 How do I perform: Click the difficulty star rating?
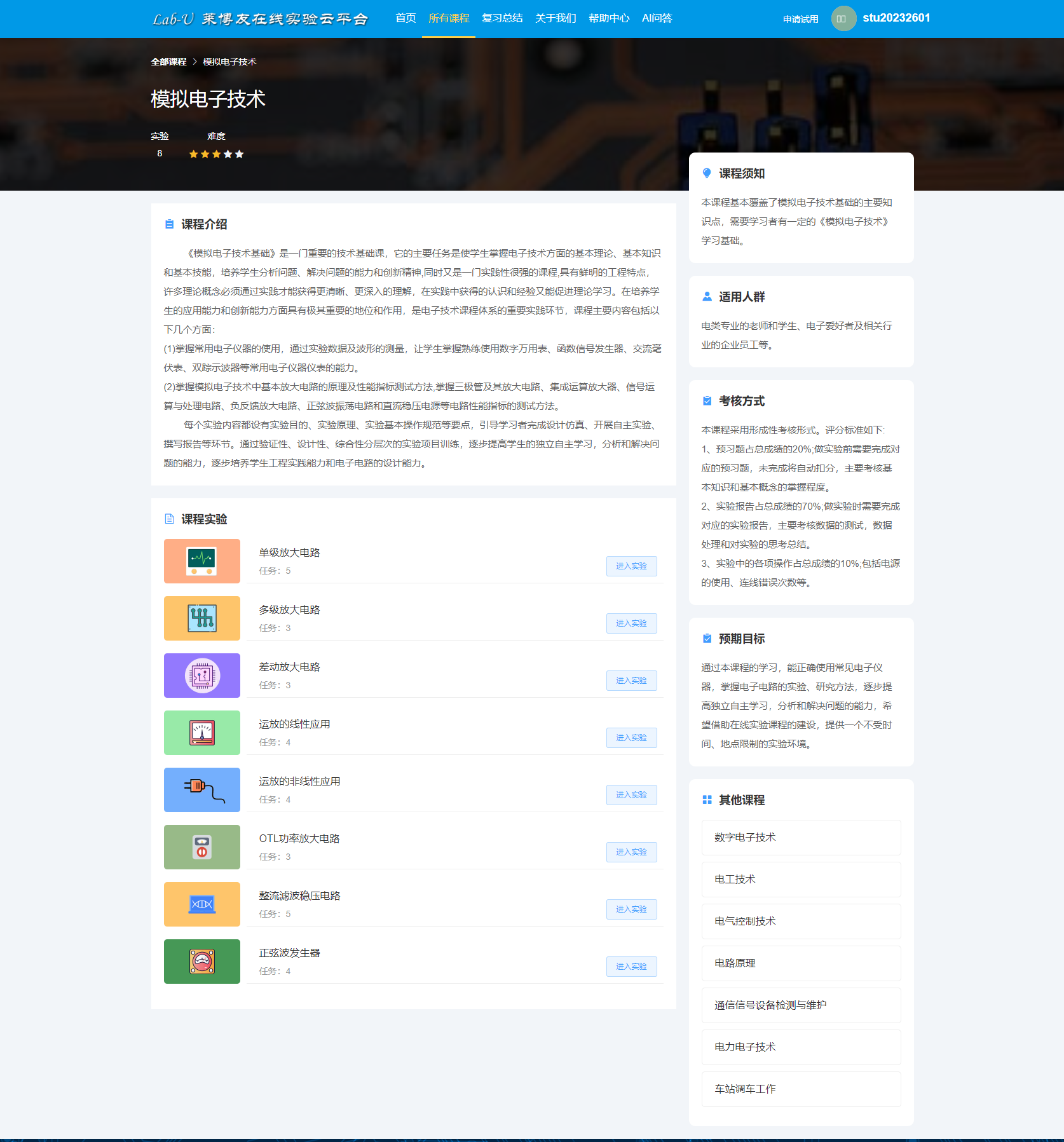pyautogui.click(x=216, y=154)
